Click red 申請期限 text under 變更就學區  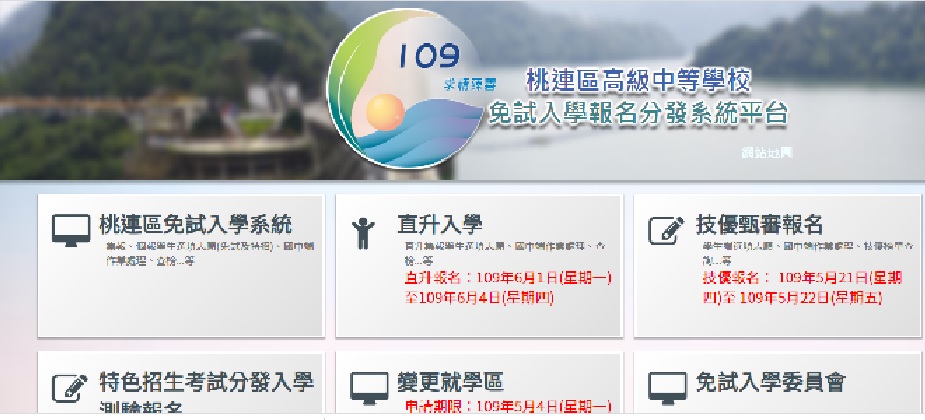point(507,406)
